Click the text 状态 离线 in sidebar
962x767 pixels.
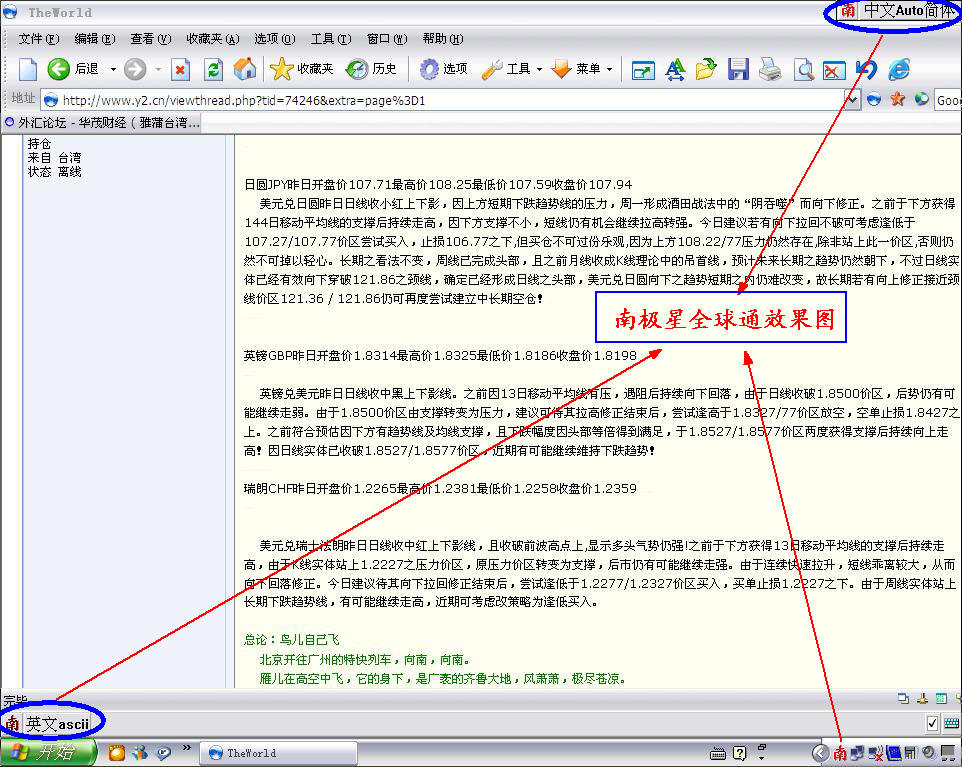55,172
